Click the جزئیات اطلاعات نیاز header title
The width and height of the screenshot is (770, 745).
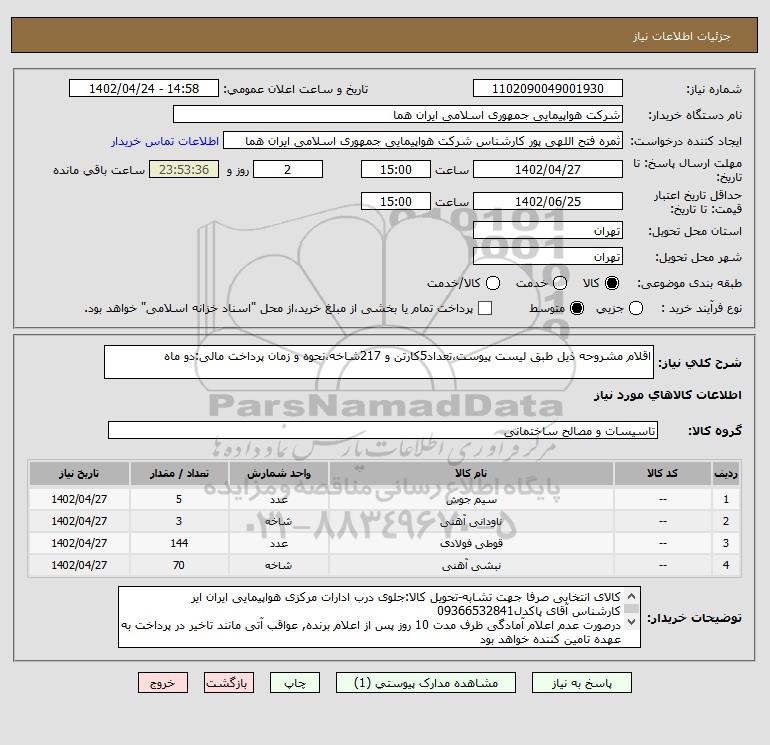pyautogui.click(x=682, y=36)
